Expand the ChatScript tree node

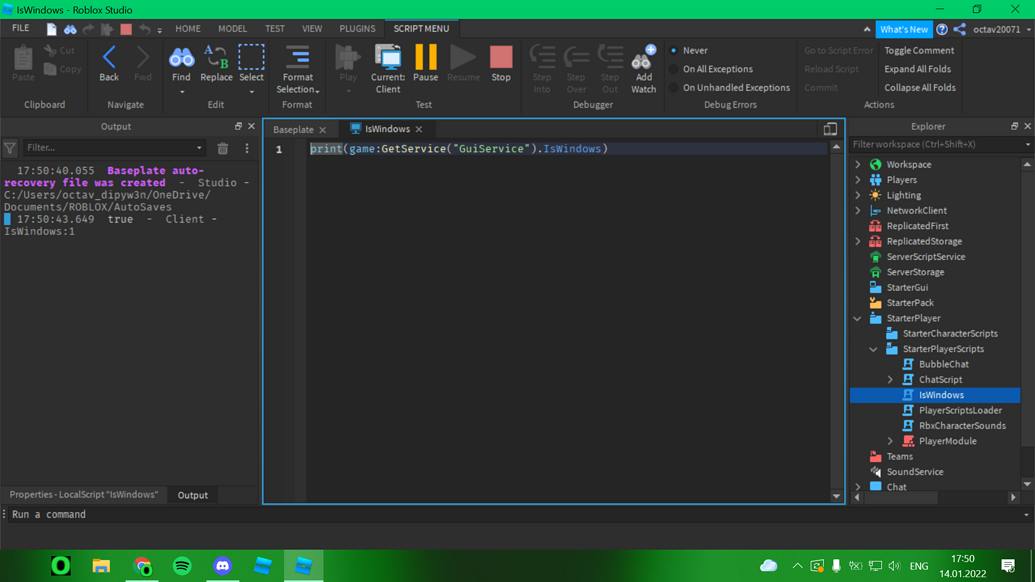point(890,379)
